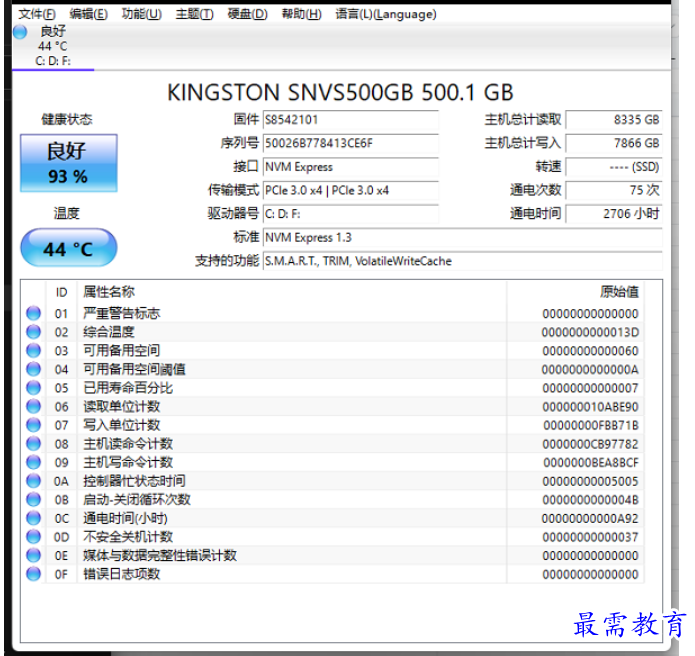Open the 语言(L)(Language) menu
Viewport: 695px width, 656px height.
pyautogui.click(x=386, y=14)
